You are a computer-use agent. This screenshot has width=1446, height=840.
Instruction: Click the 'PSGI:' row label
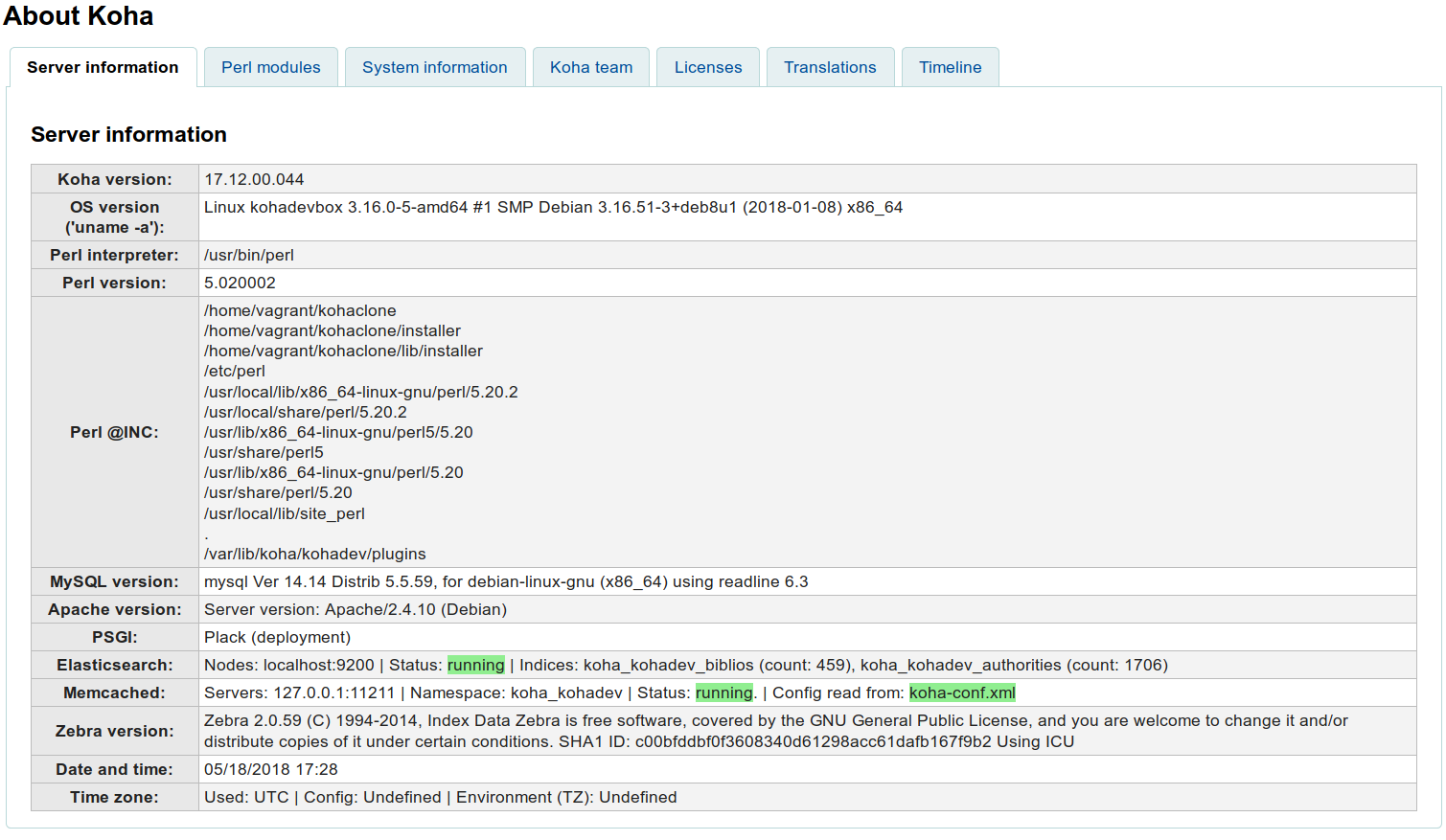[x=115, y=637]
